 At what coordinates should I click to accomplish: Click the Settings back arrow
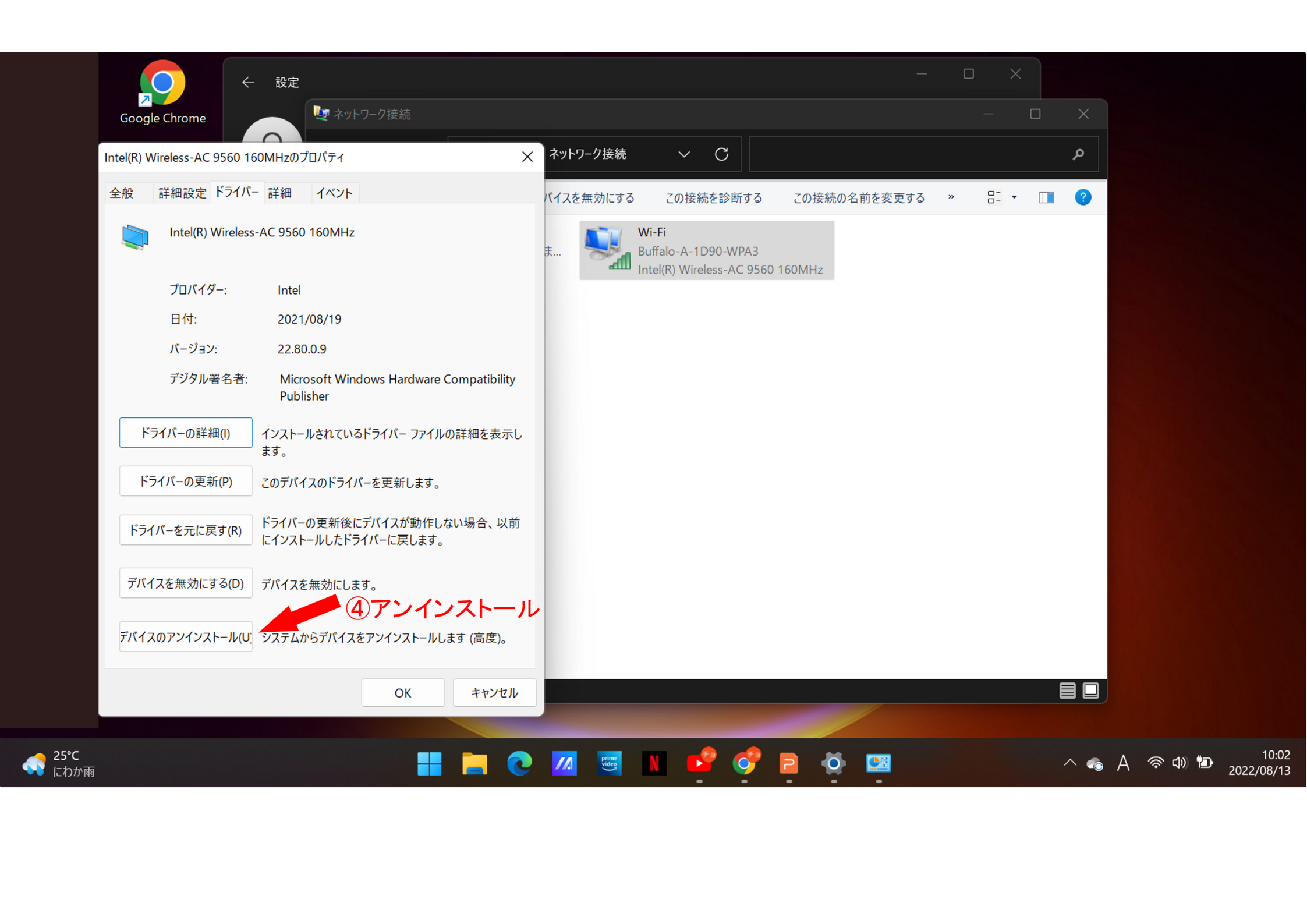pos(249,82)
